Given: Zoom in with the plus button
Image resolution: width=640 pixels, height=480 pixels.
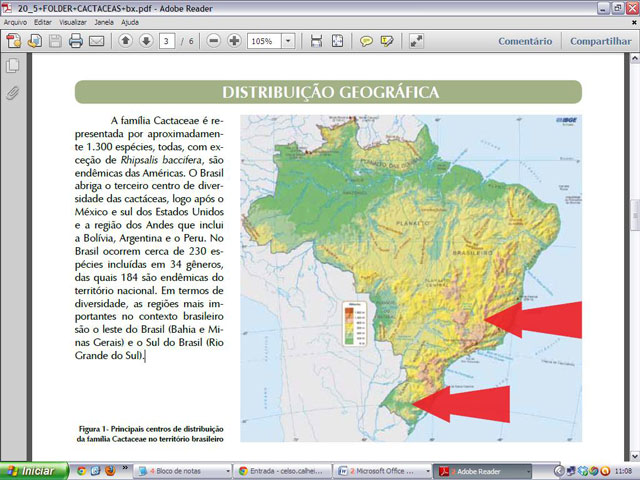Looking at the screenshot, I should click(234, 40).
